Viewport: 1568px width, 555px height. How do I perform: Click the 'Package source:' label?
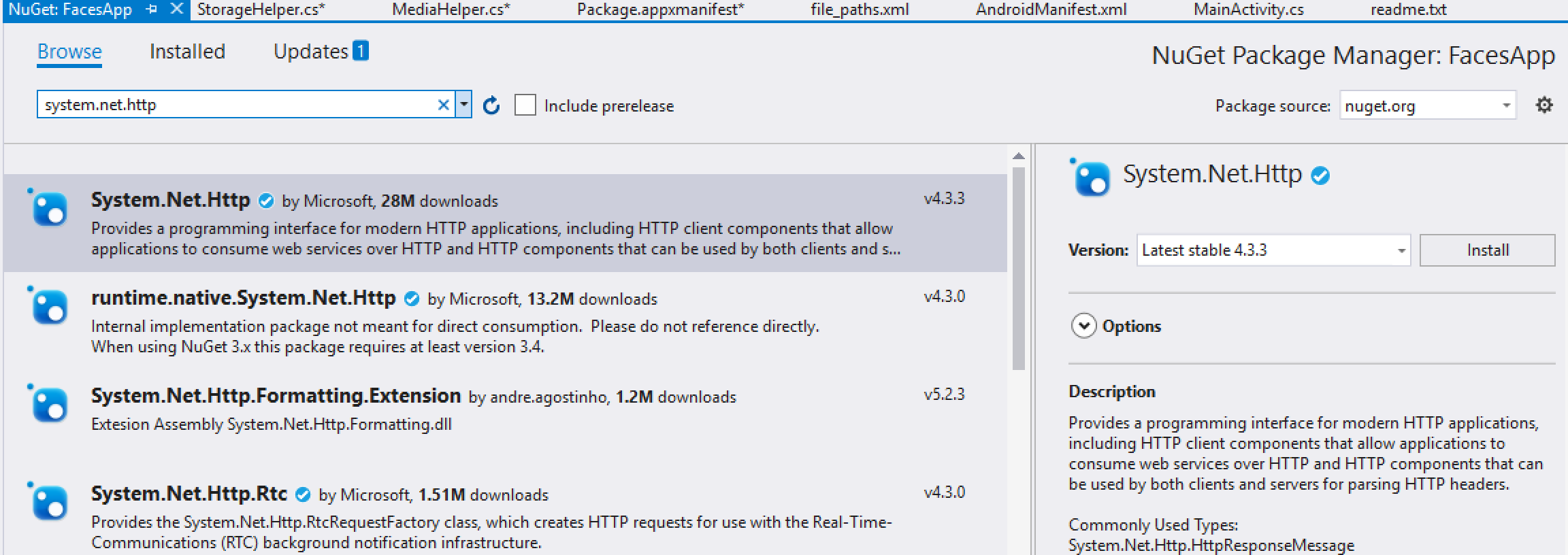click(x=1273, y=106)
